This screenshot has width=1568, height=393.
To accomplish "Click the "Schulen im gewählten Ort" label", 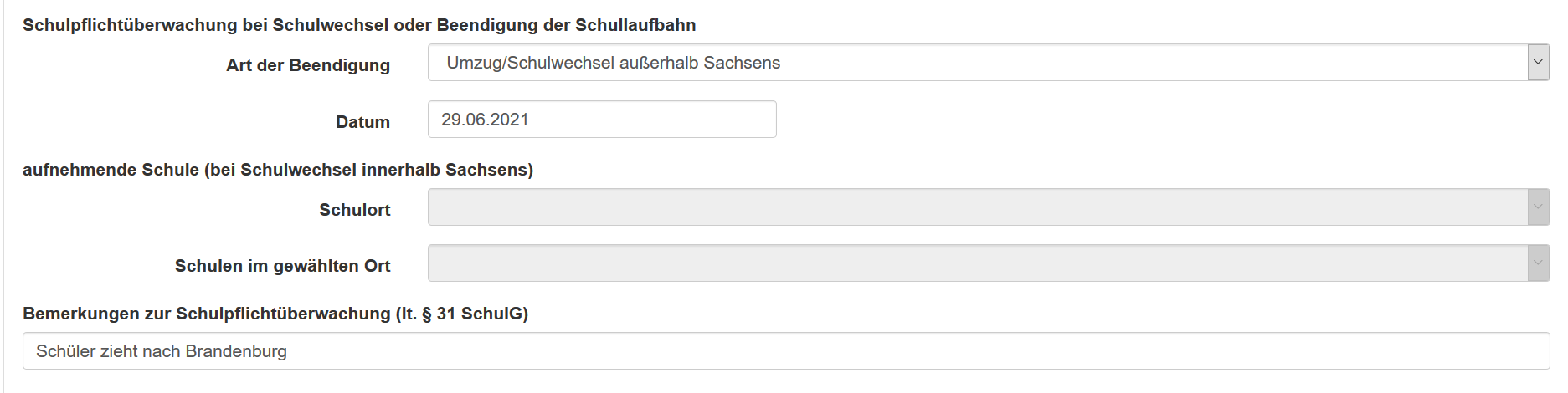I will pos(282,266).
